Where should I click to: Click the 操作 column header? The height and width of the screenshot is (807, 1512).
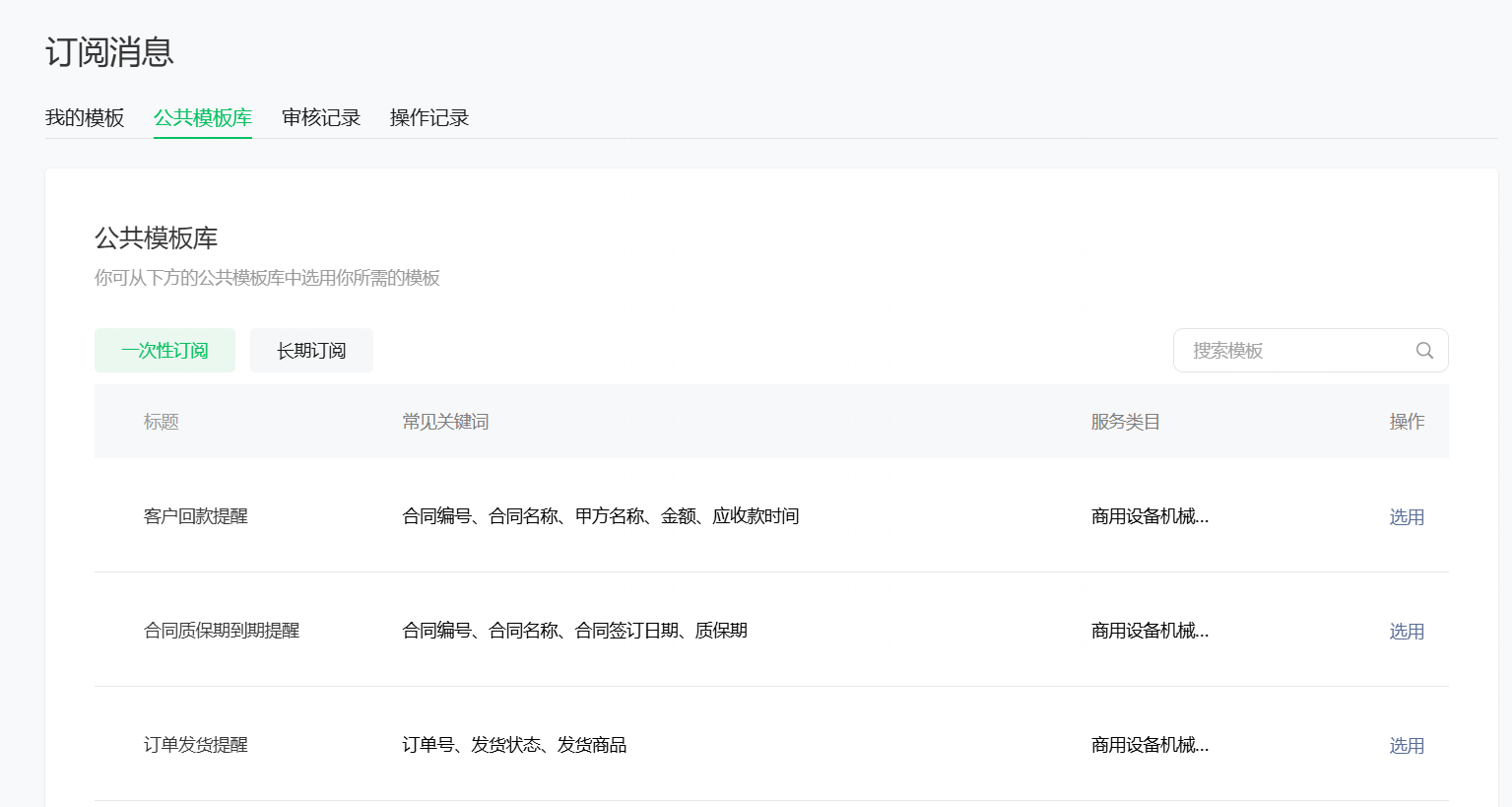click(x=1408, y=421)
